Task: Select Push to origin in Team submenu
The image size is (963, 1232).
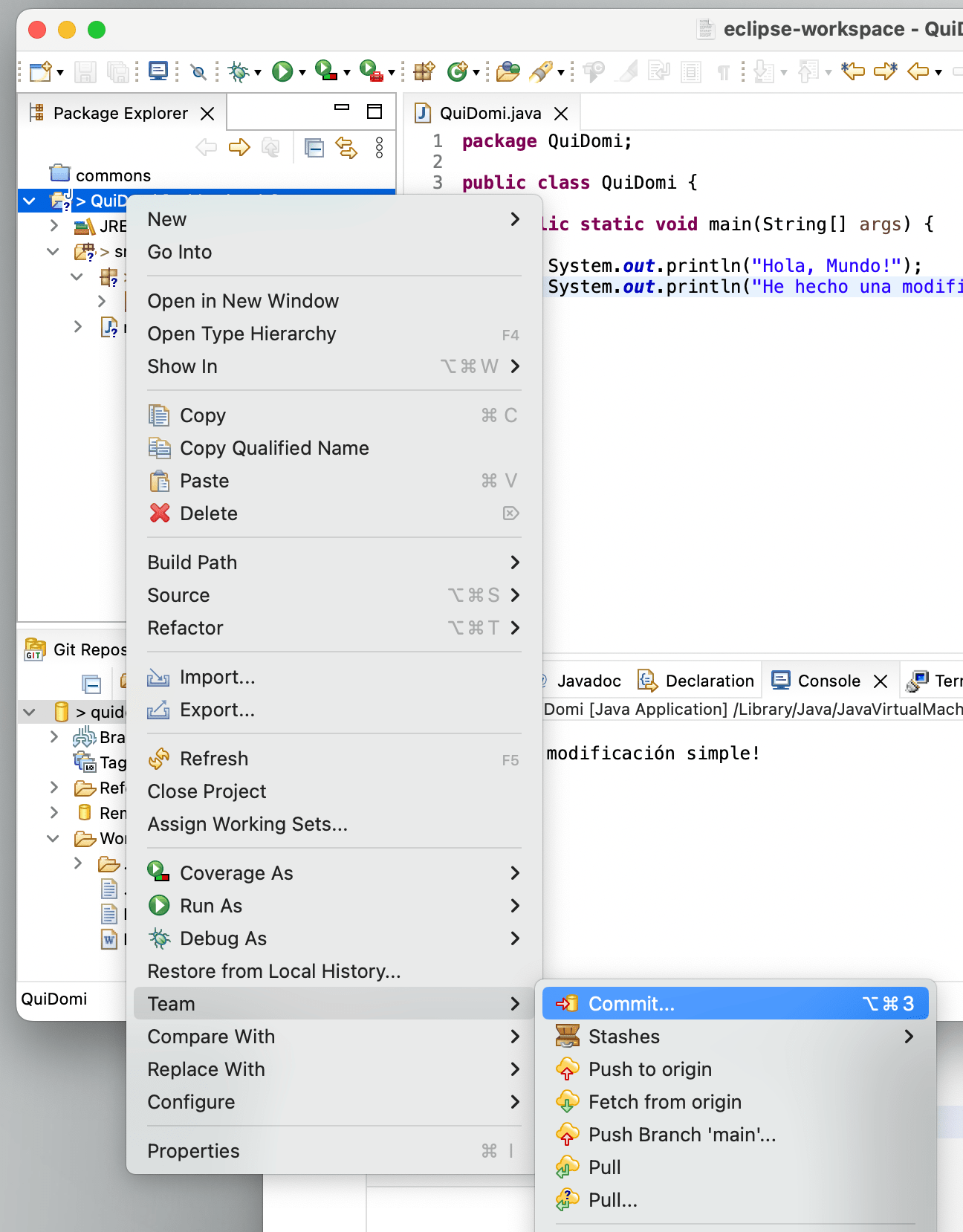Action: pyautogui.click(x=735, y=1069)
